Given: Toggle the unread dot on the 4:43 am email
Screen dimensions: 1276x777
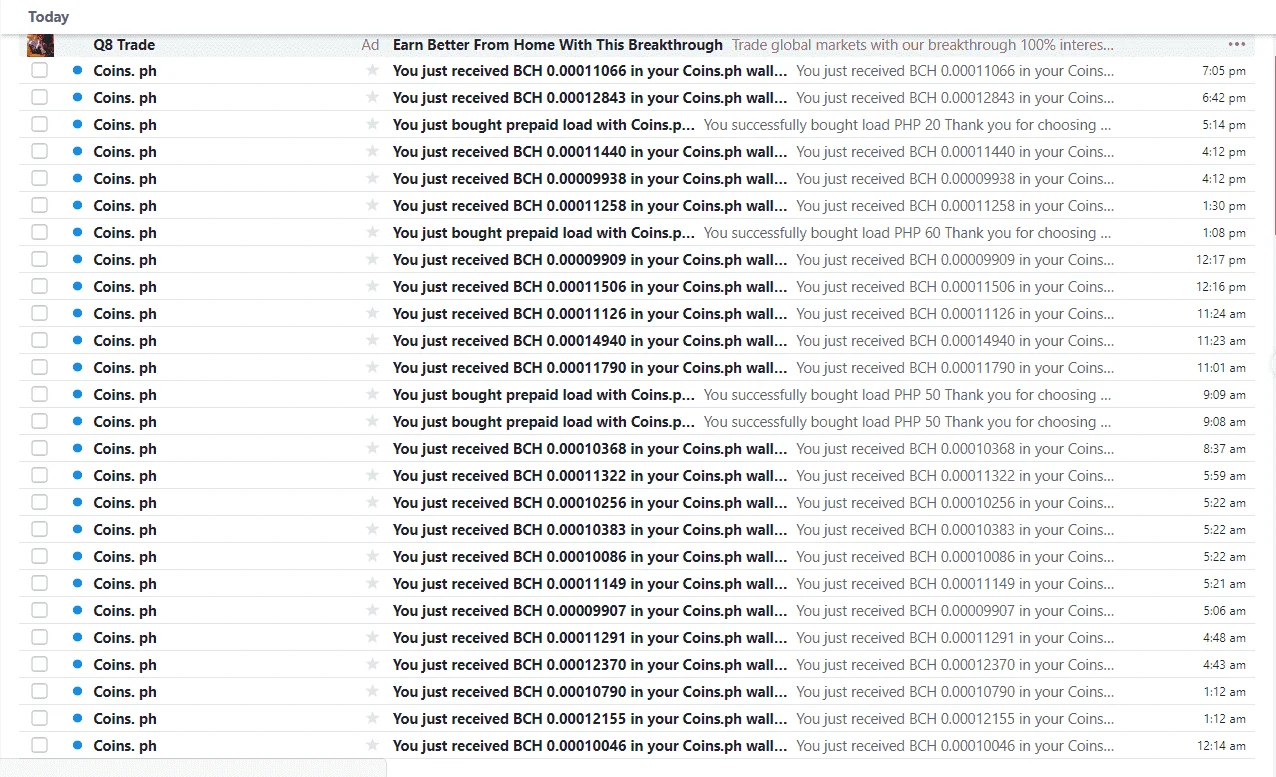Looking at the screenshot, I should pyautogui.click(x=77, y=665).
